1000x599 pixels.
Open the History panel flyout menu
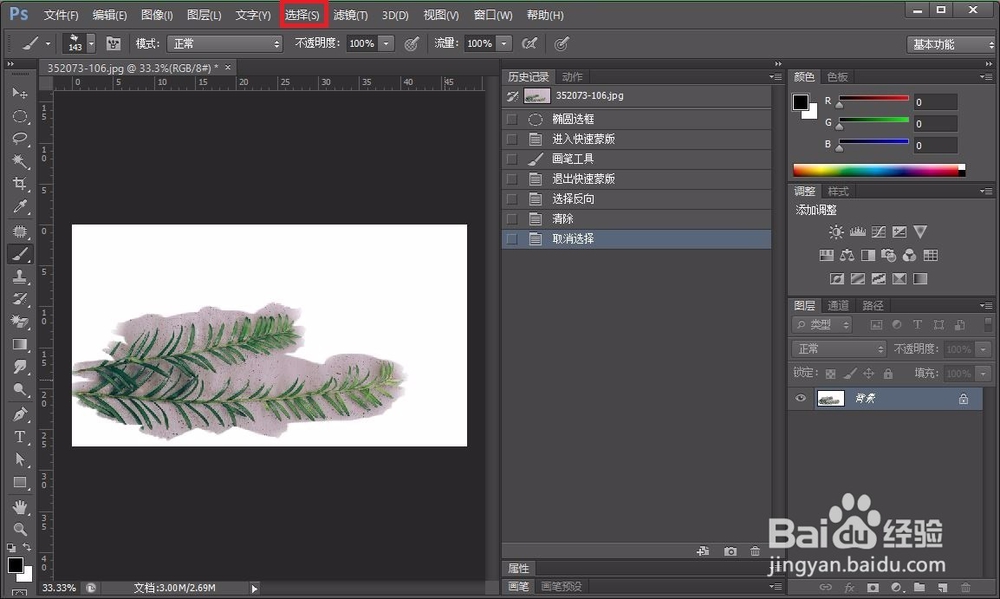pos(776,77)
